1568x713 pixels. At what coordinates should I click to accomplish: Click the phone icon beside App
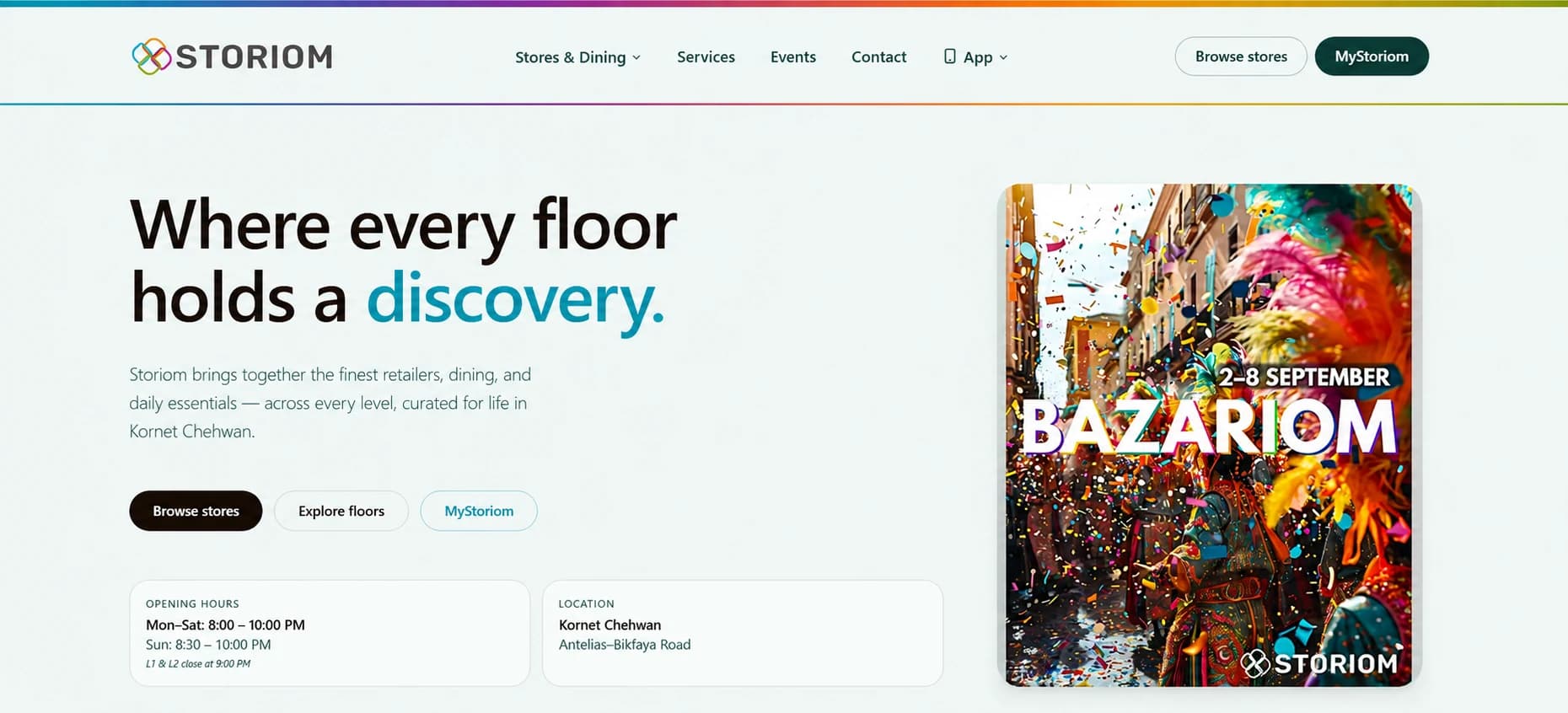click(x=950, y=56)
